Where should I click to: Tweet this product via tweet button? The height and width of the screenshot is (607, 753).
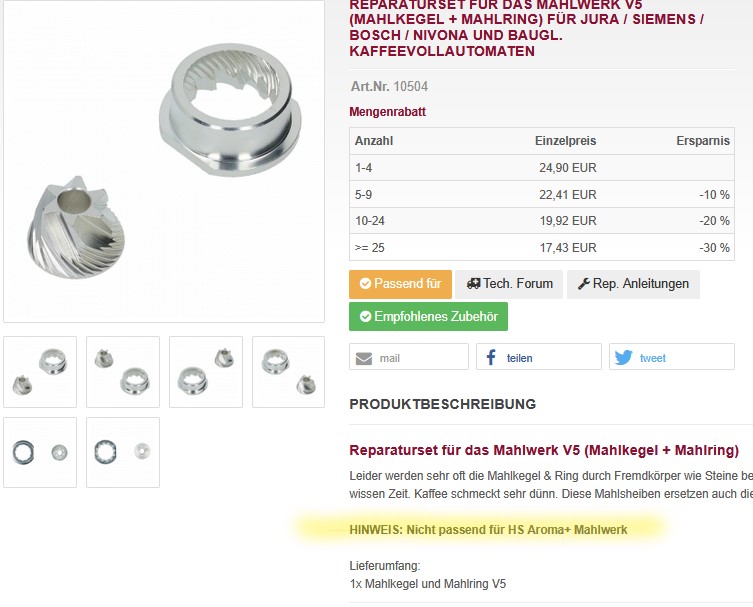(672, 357)
